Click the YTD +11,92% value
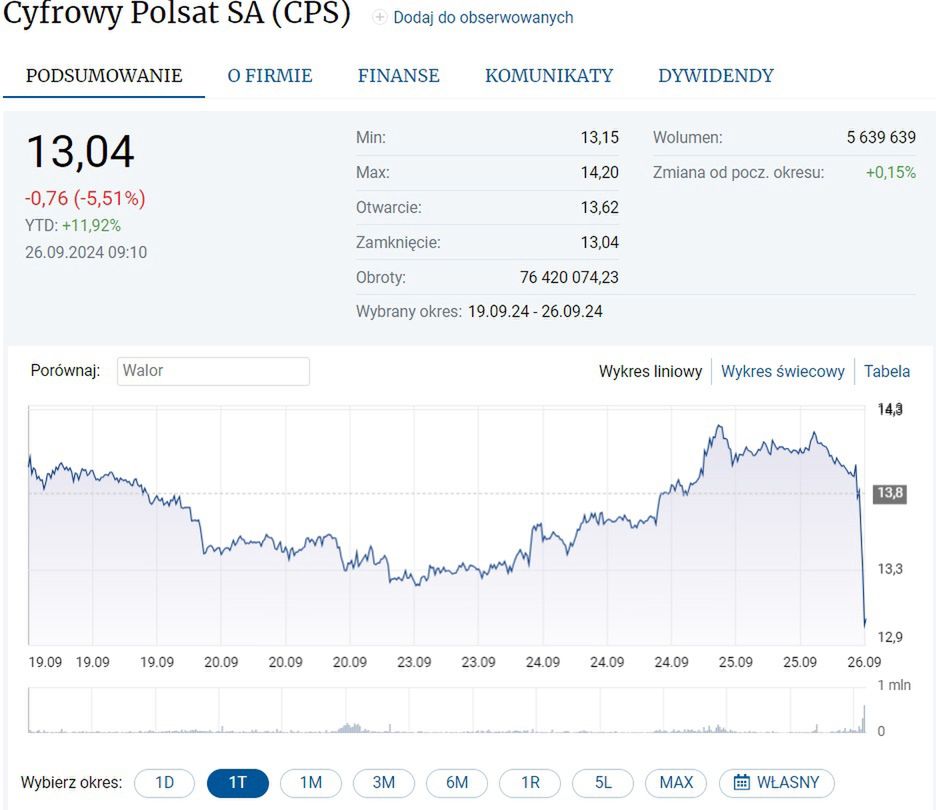 point(91,226)
